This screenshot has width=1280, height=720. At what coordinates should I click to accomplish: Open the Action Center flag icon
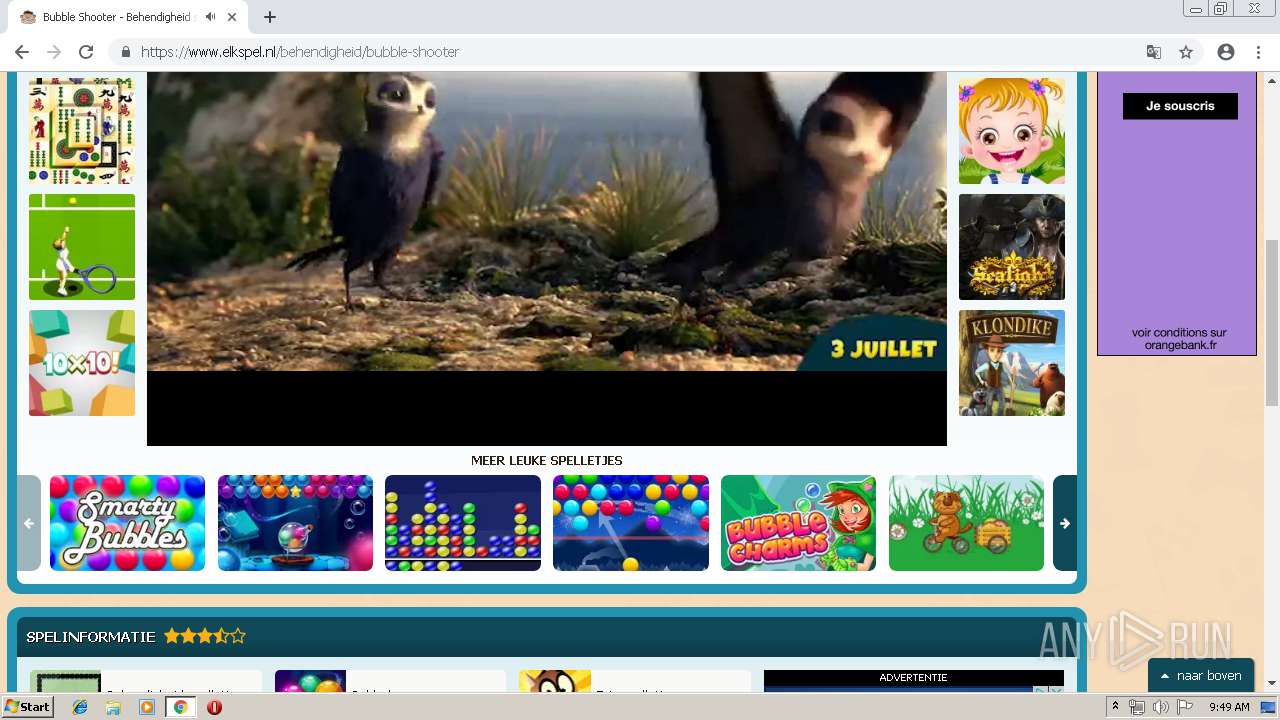tap(1185, 707)
